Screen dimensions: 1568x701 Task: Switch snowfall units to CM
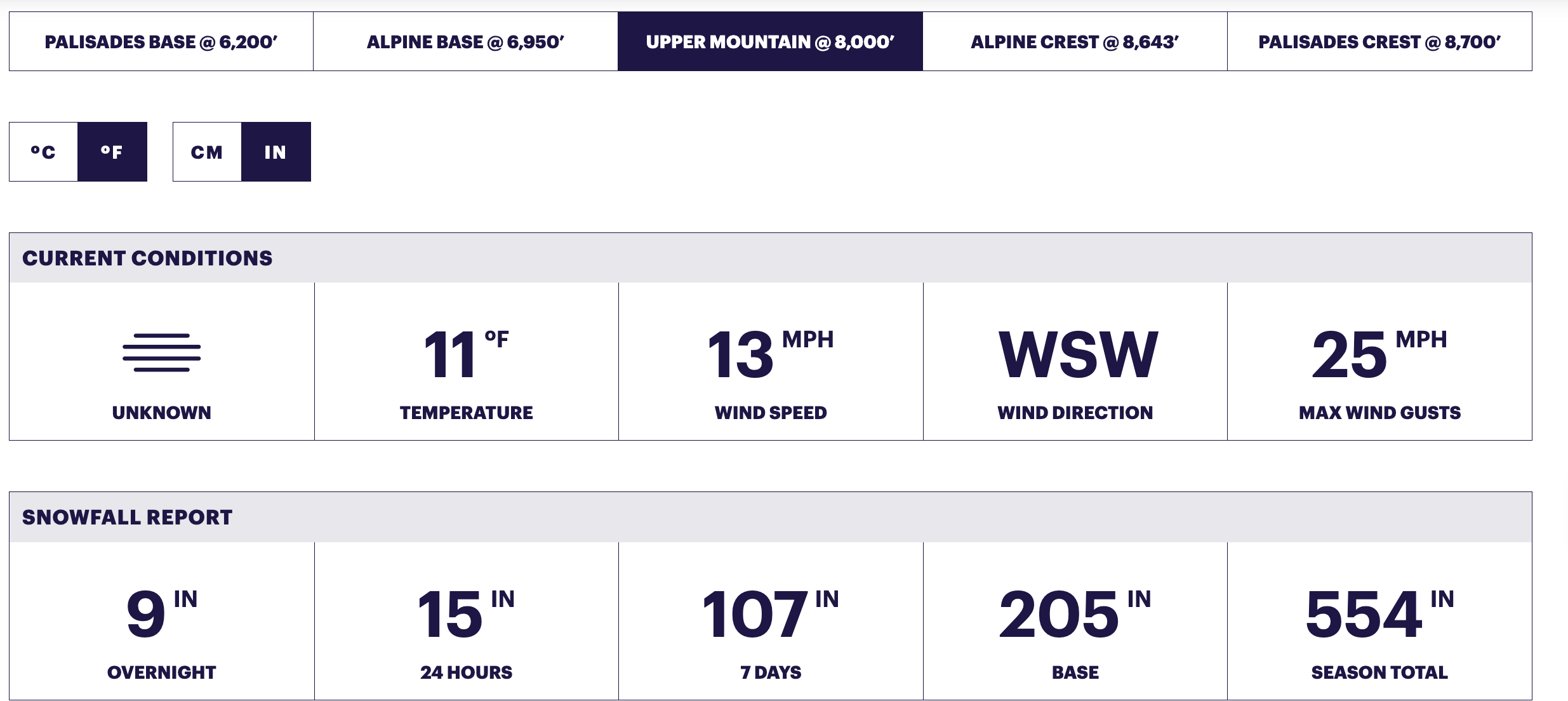[207, 152]
